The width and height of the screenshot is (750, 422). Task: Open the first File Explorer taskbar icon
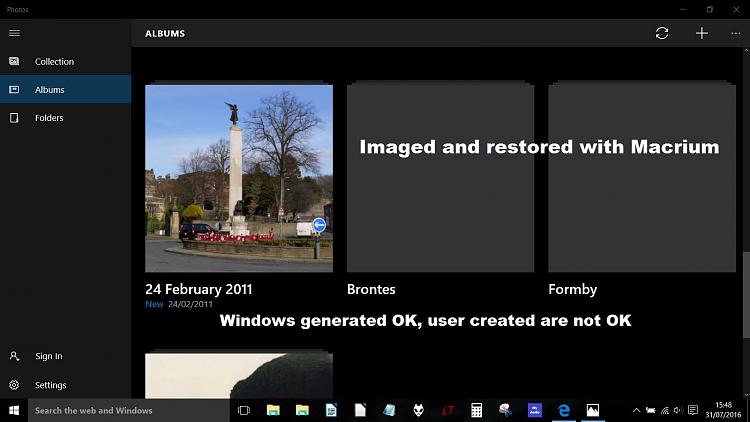tap(273, 411)
